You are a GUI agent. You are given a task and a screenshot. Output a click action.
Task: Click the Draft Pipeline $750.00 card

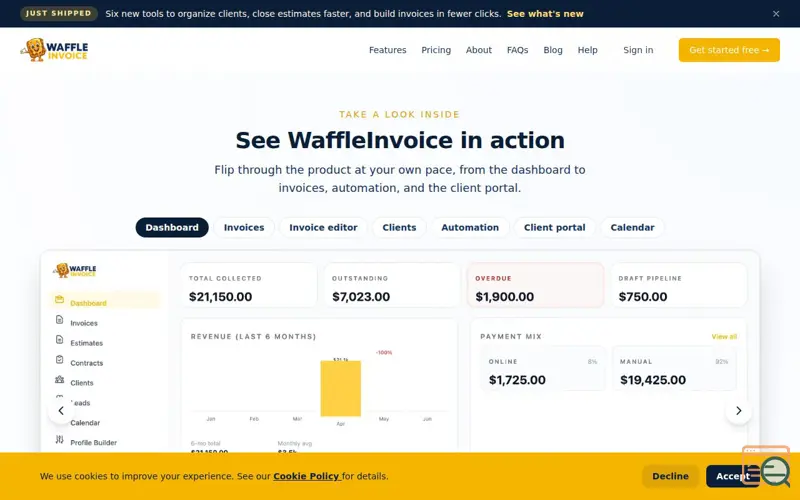coord(679,285)
